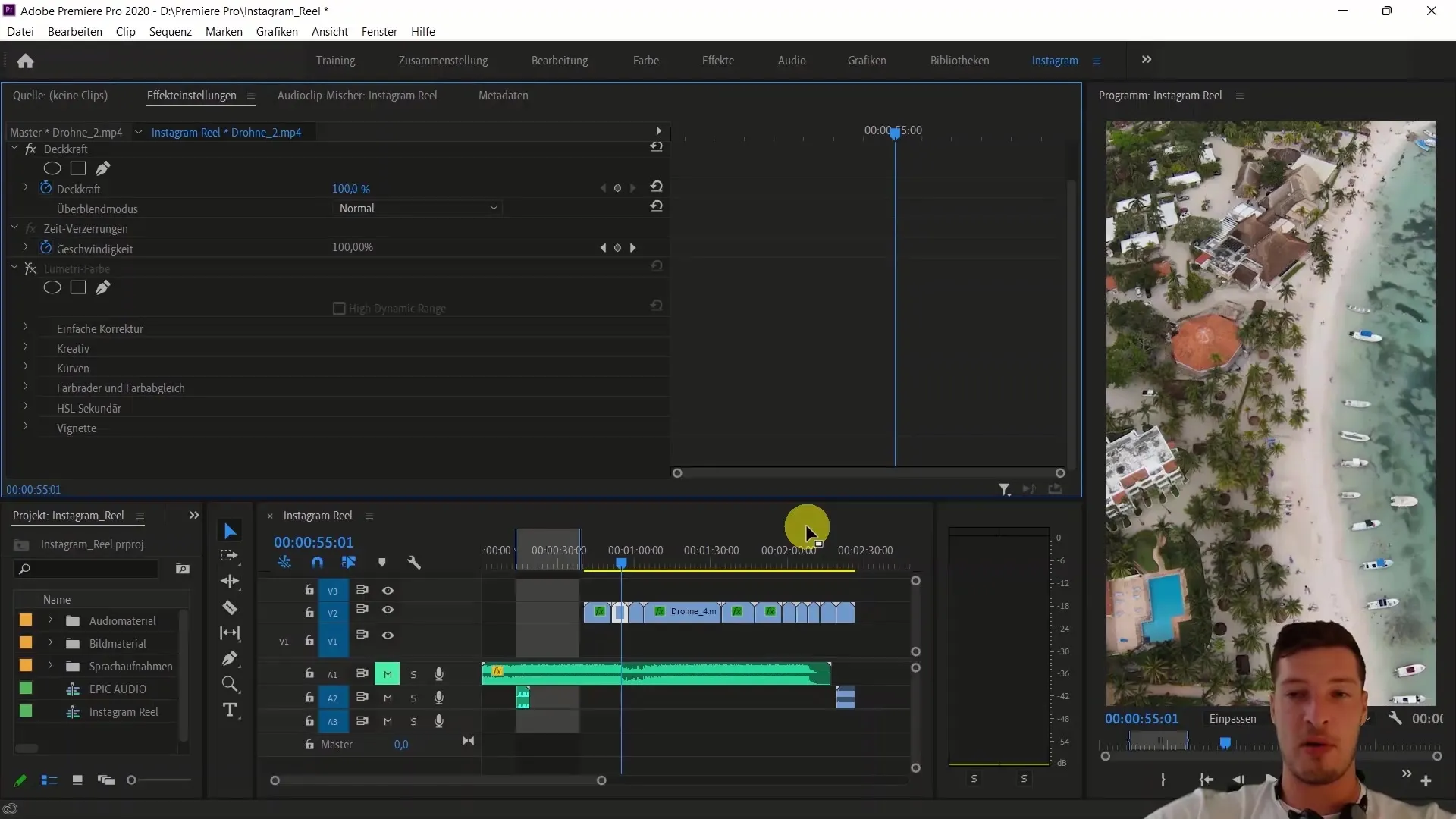1456x819 pixels.
Task: Select Instagram Reel * Drohne_2.mp4 clip link
Action: [x=226, y=133]
